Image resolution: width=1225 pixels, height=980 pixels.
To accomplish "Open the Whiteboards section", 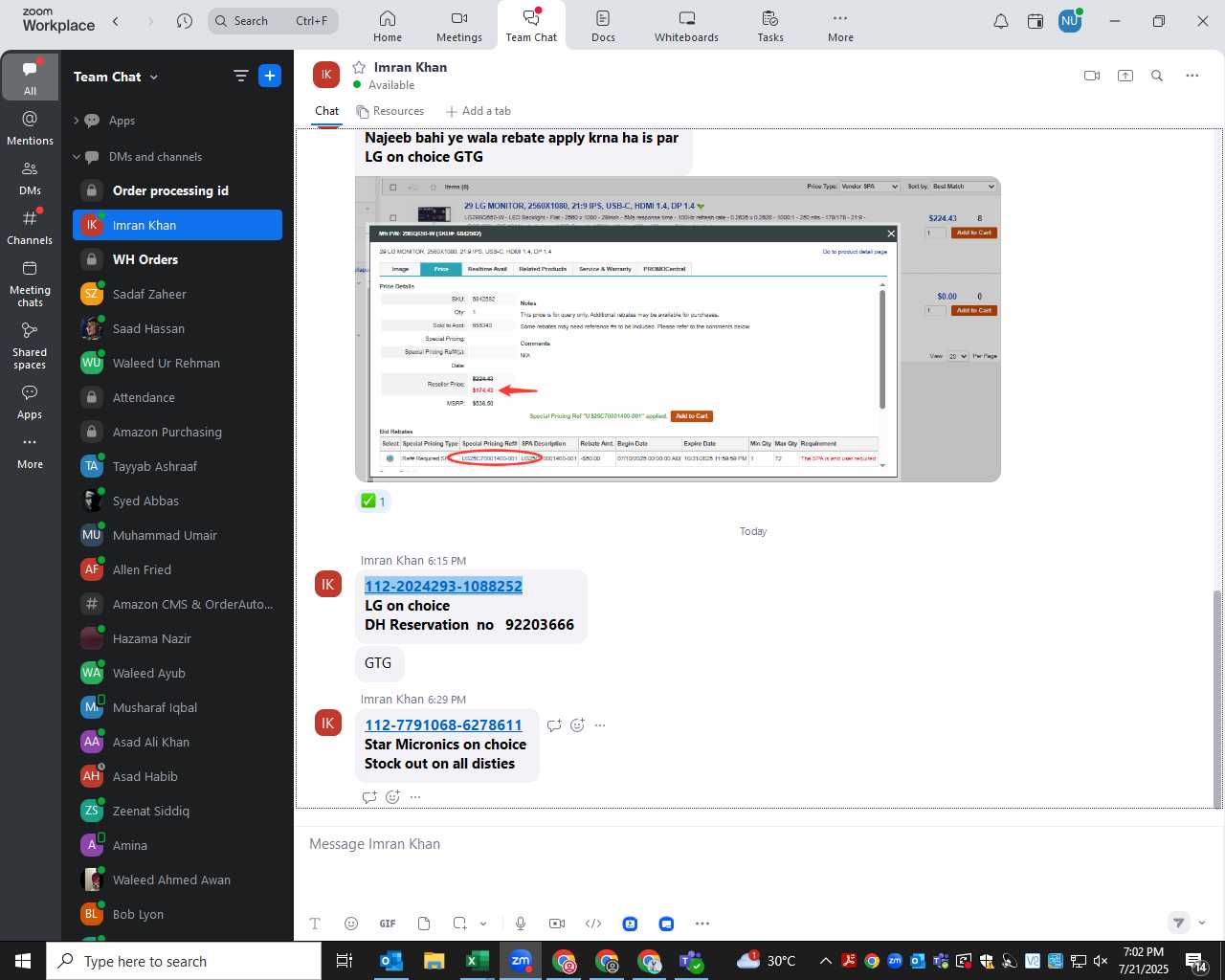I will pyautogui.click(x=686, y=26).
